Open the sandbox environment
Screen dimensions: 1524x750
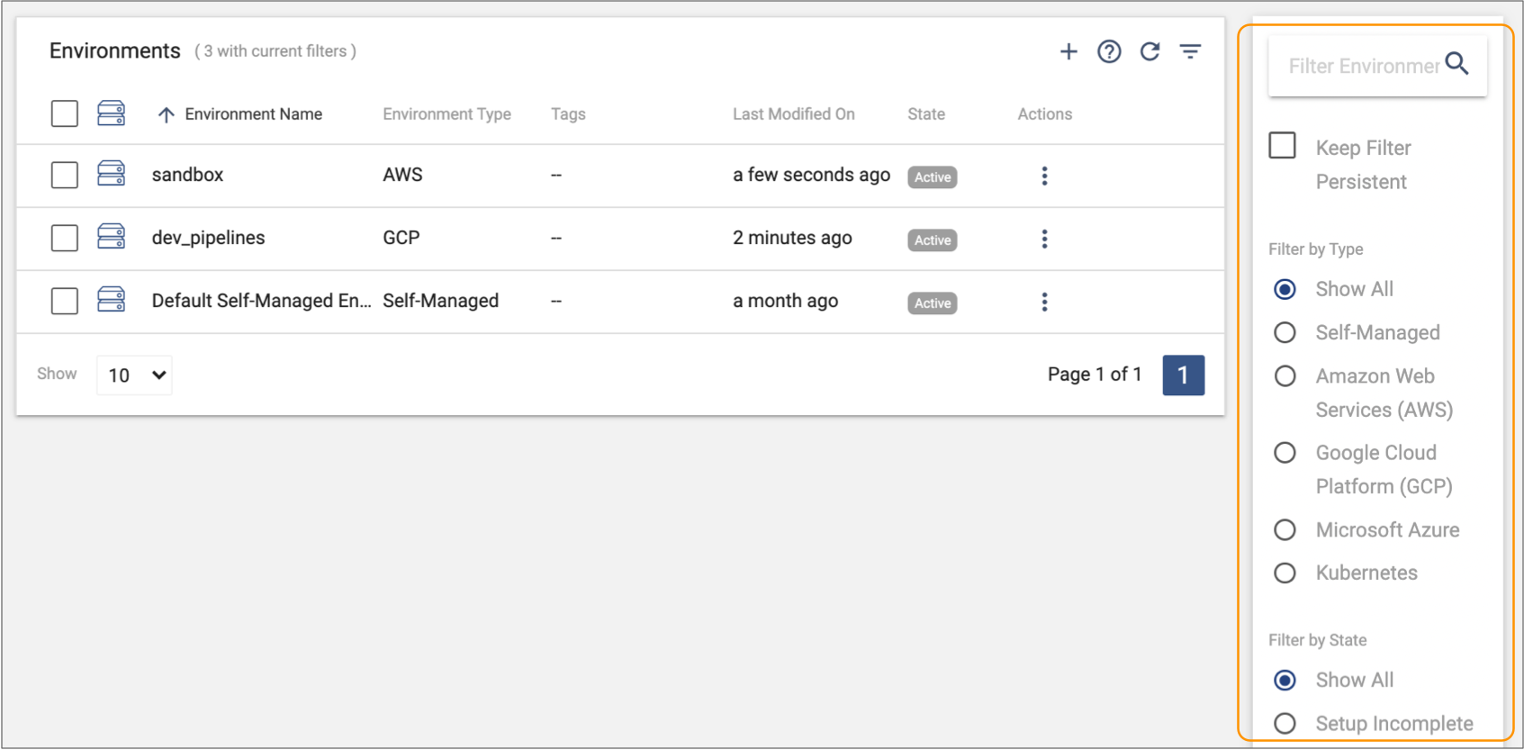[188, 175]
